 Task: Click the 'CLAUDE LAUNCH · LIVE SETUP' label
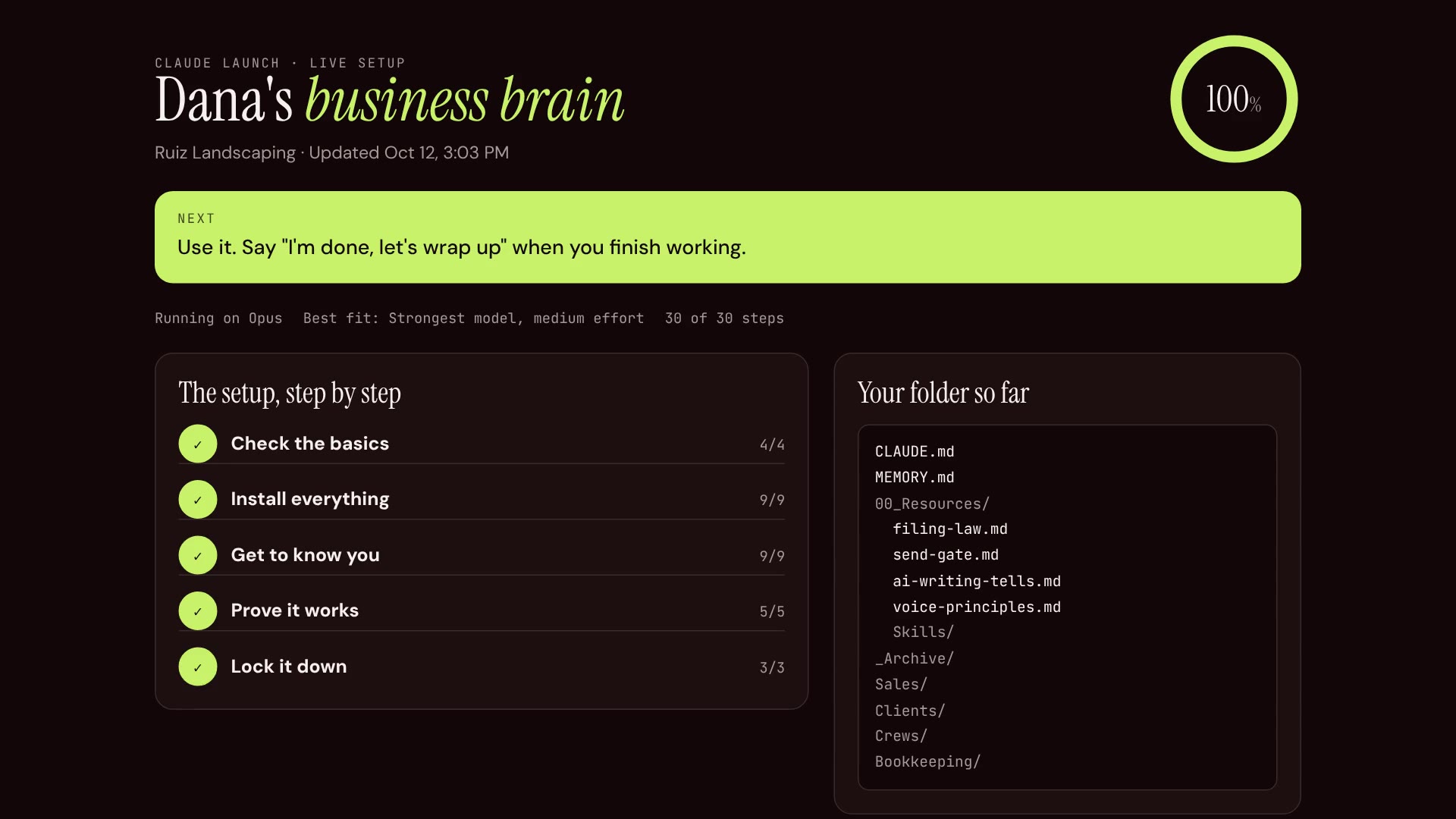point(280,63)
